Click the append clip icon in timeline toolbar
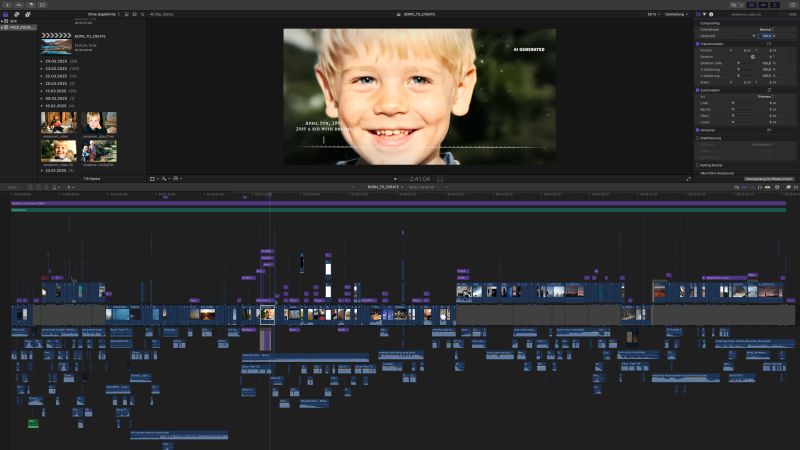 click(46, 187)
